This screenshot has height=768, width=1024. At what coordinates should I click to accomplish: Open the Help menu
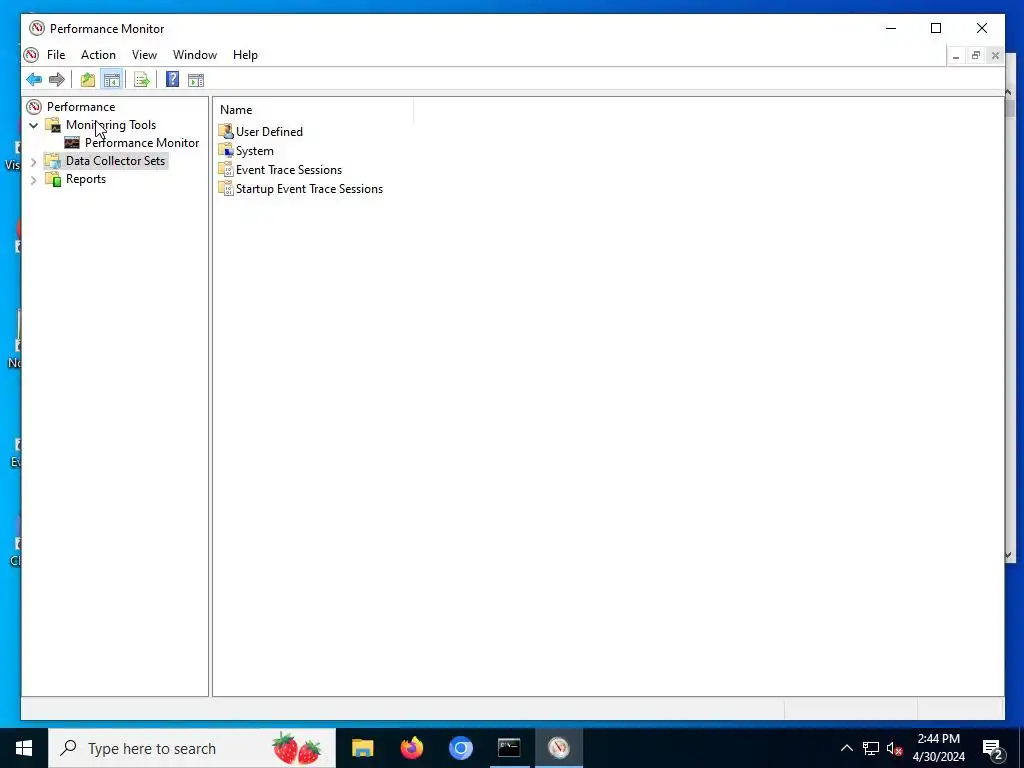[246, 55]
